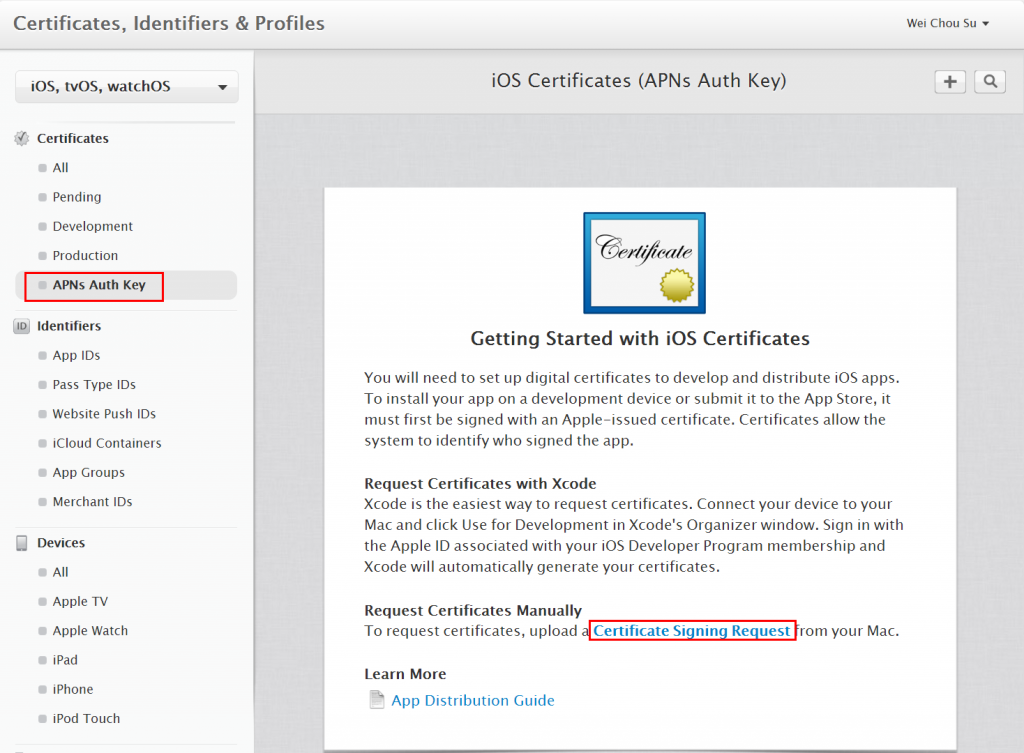Click the Certificates, Identifiers & Profiles title

168,24
